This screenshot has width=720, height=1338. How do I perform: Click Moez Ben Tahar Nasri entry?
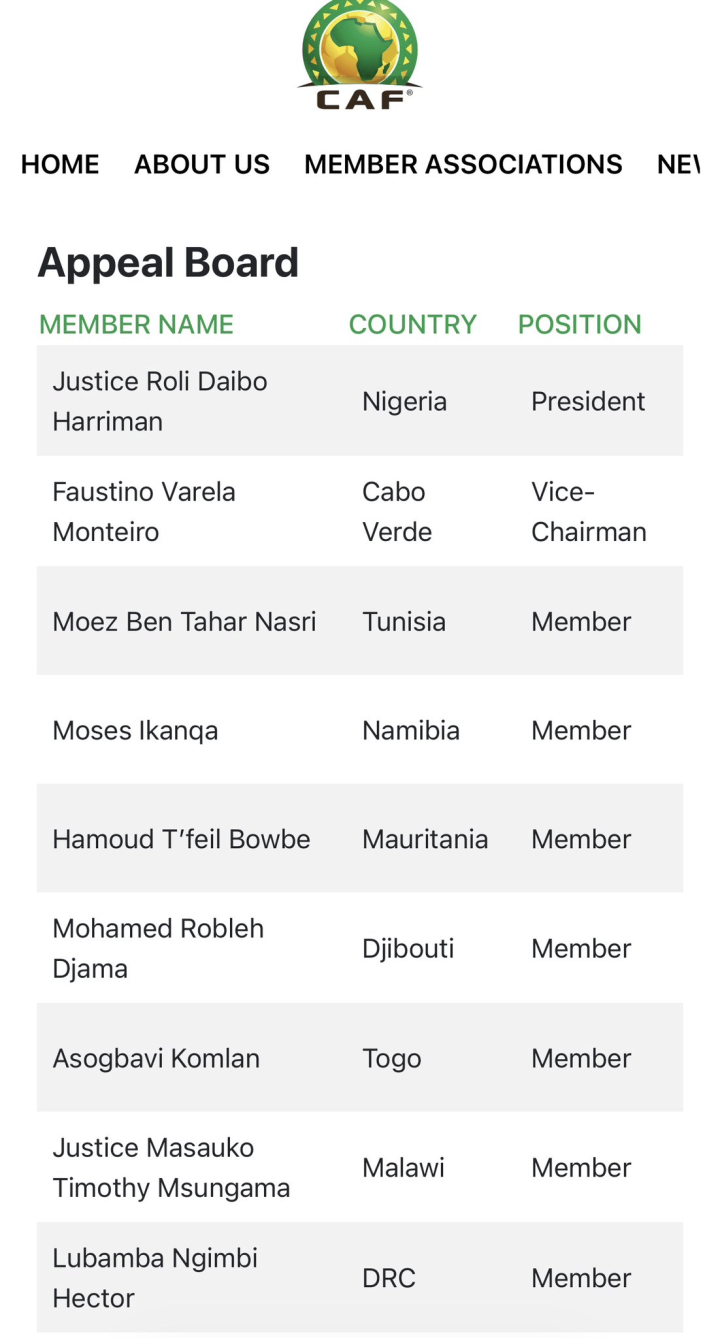click(184, 621)
